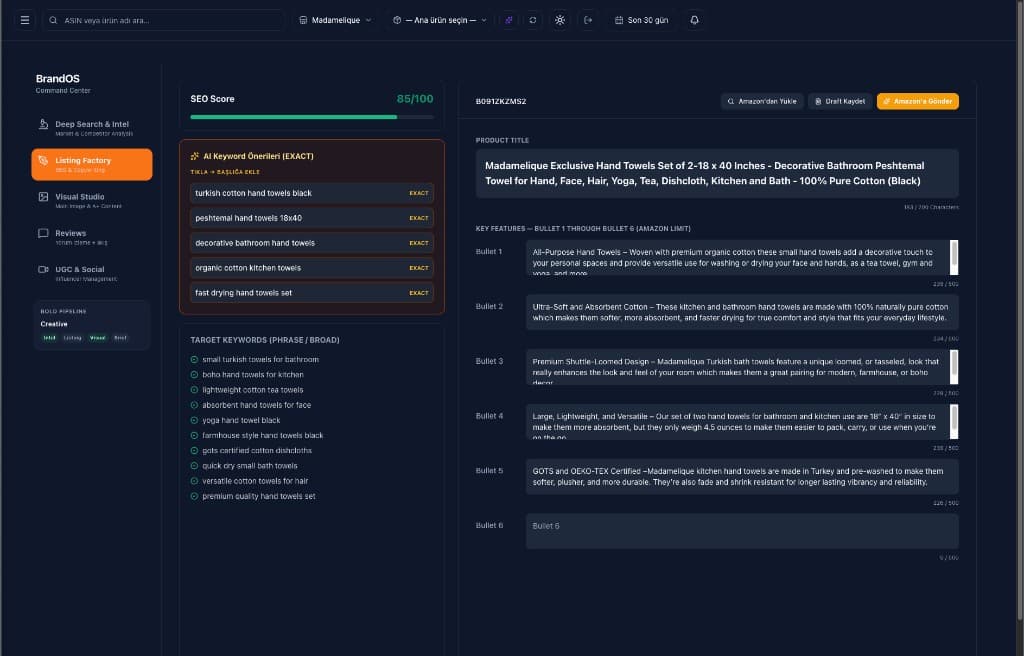1024x656 pixels.
Task: Toggle check for 'versatile cotton towels for hair'
Action: pyautogui.click(x=194, y=481)
